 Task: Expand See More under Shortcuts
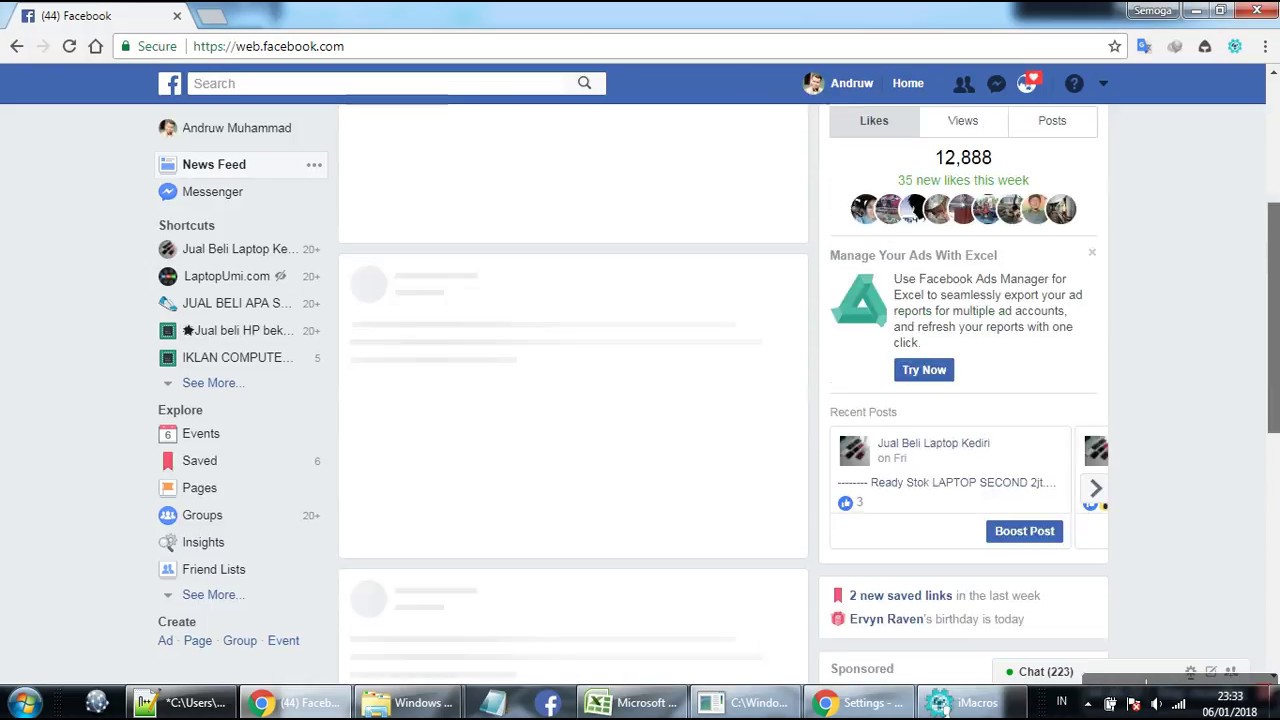tap(213, 383)
